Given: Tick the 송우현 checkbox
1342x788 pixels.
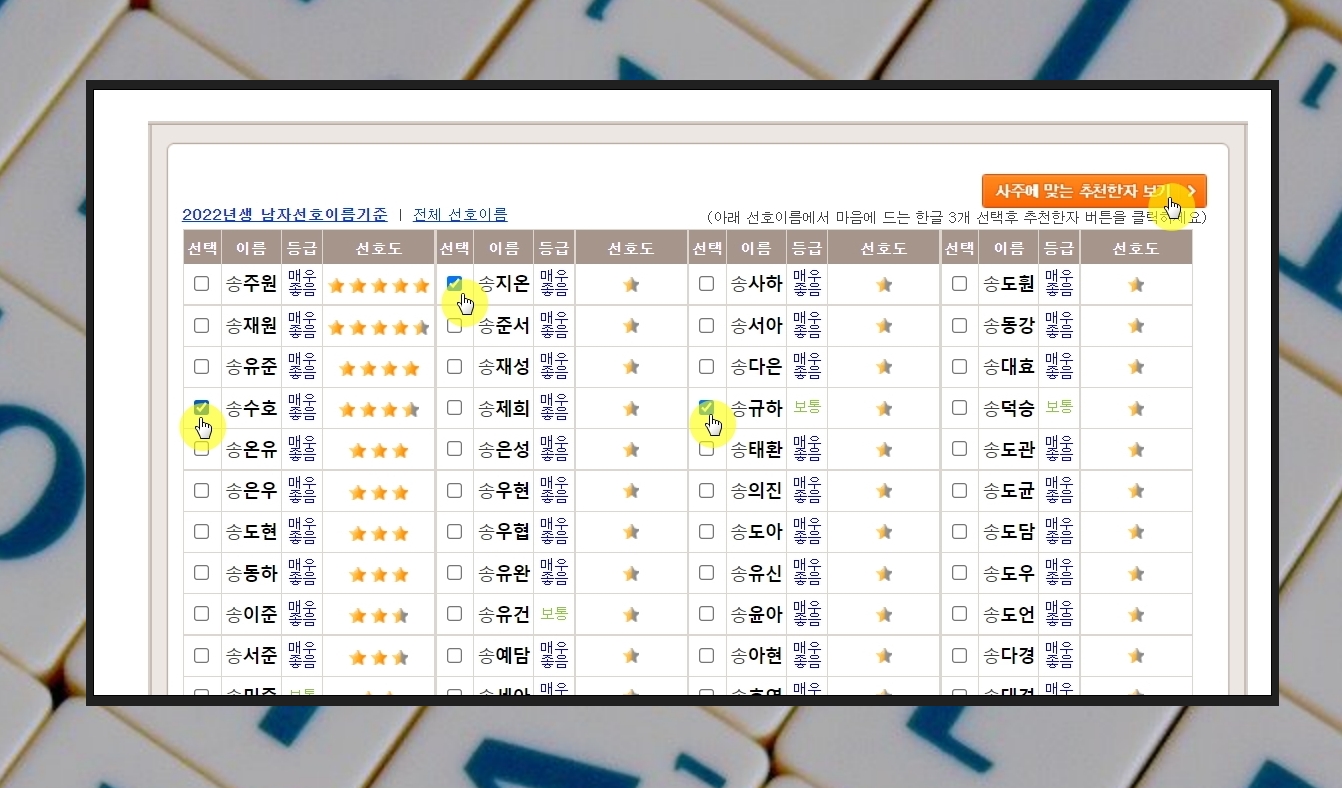Looking at the screenshot, I should coord(455,490).
